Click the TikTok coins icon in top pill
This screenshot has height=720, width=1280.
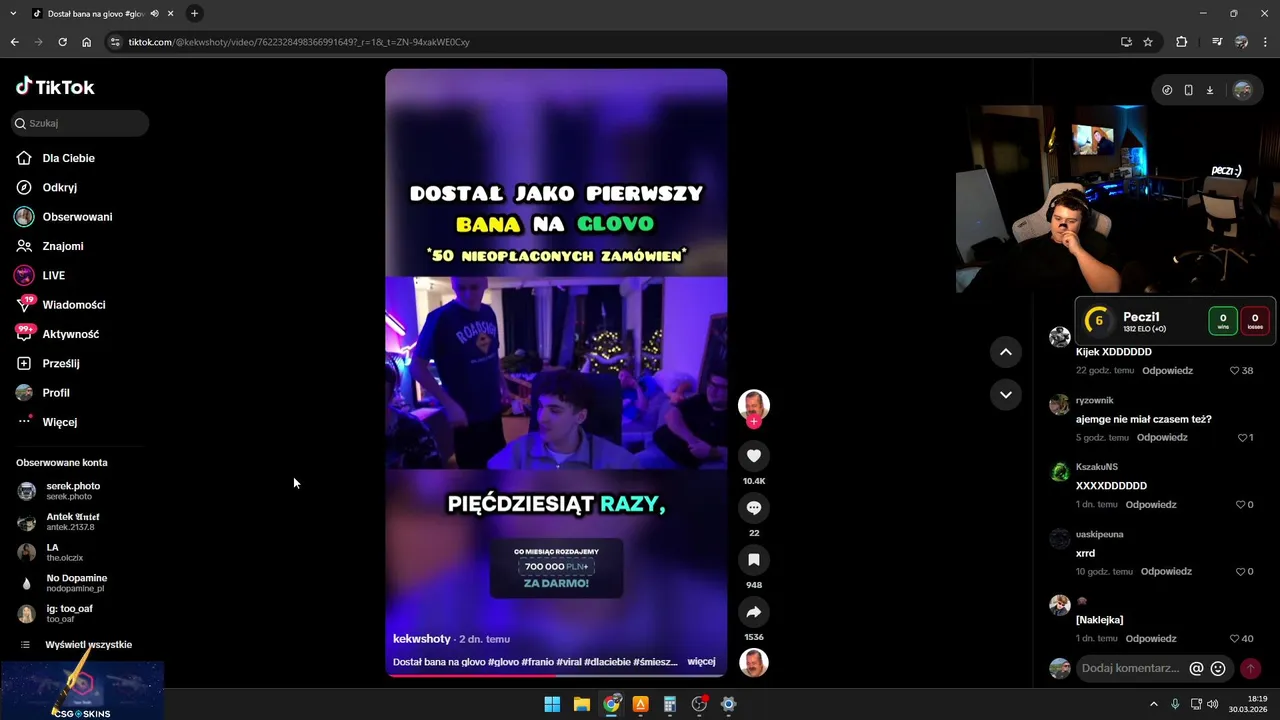[1167, 90]
